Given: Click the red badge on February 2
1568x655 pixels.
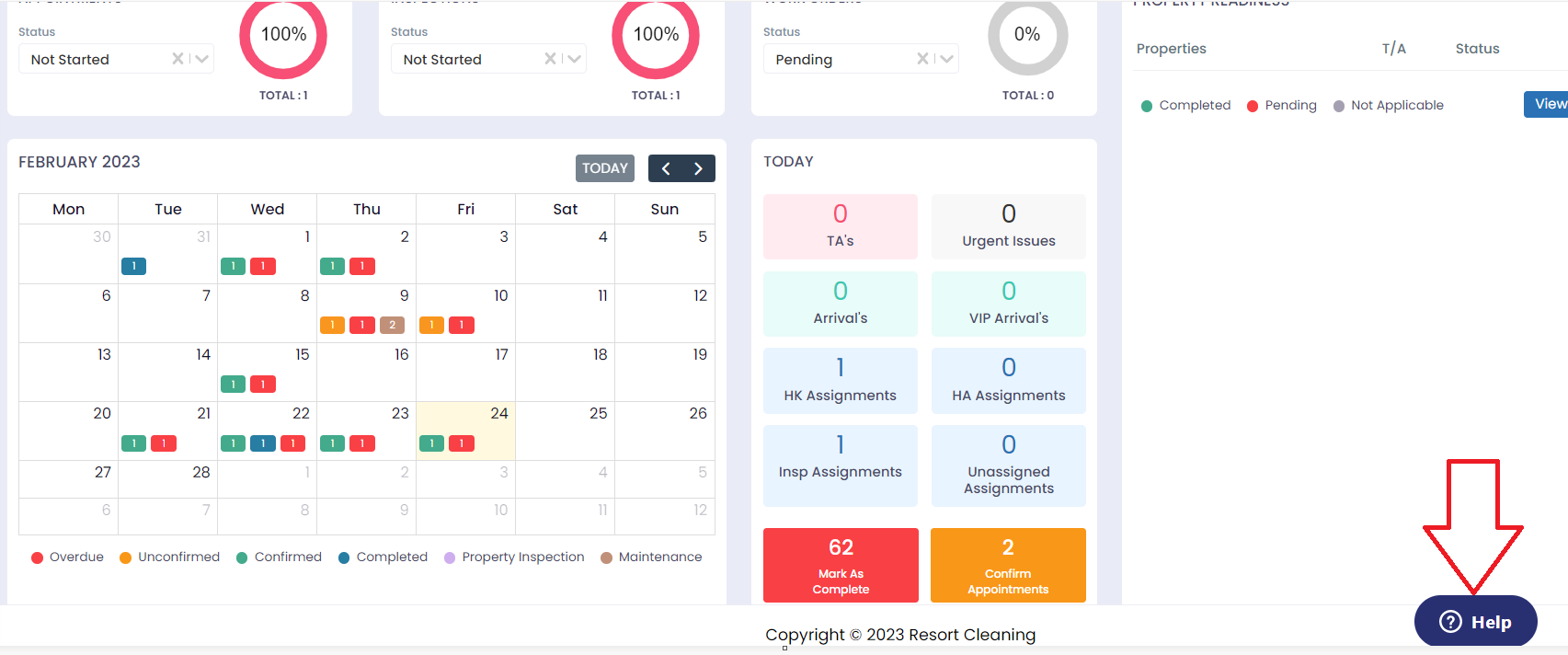Looking at the screenshot, I should pyautogui.click(x=362, y=266).
